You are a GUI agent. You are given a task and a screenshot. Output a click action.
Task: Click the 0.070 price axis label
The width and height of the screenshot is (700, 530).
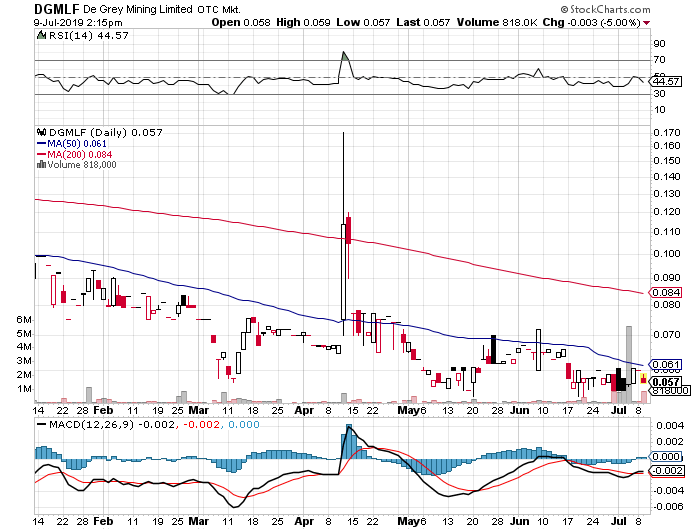(x=667, y=334)
